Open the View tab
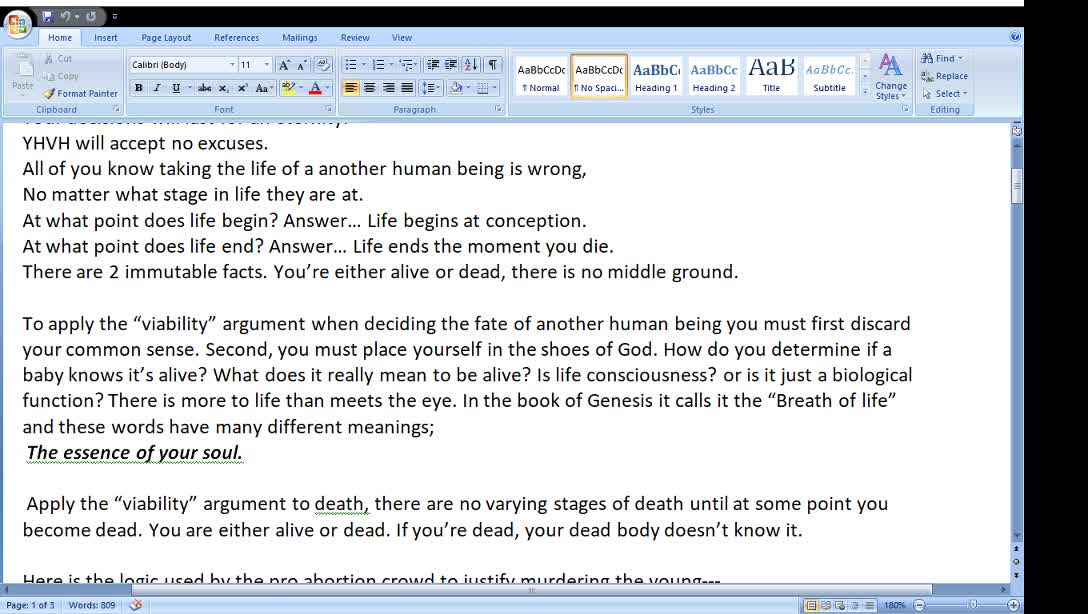This screenshot has width=1088, height=614. (x=402, y=37)
